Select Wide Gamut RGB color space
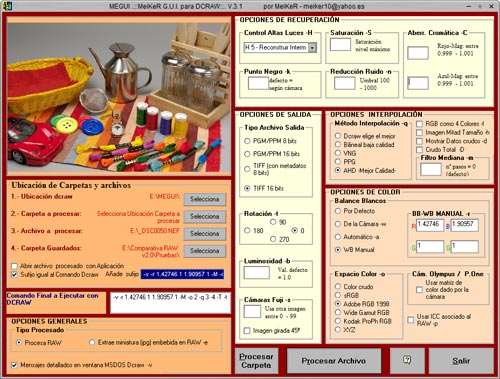This screenshot has height=379, width=500. 338,312
